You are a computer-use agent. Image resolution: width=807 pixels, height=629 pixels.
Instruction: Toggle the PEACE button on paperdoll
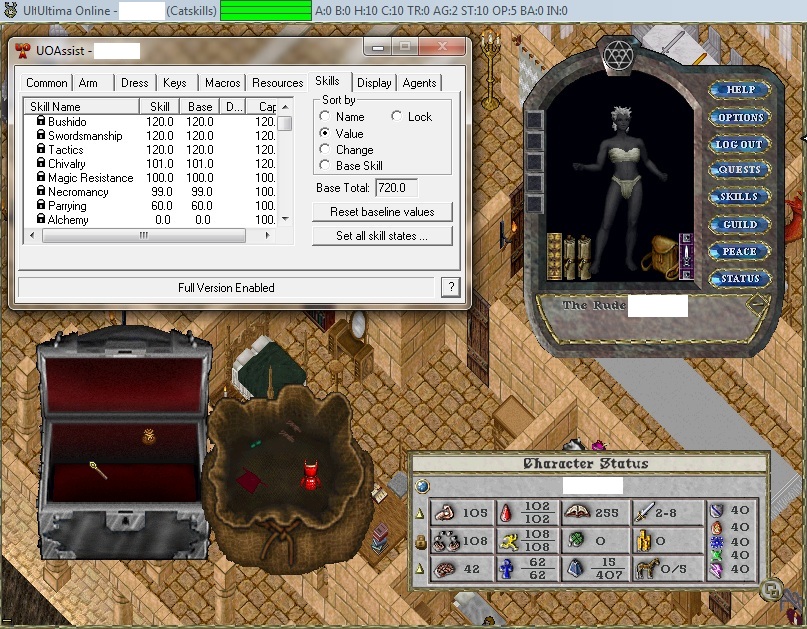click(x=739, y=252)
